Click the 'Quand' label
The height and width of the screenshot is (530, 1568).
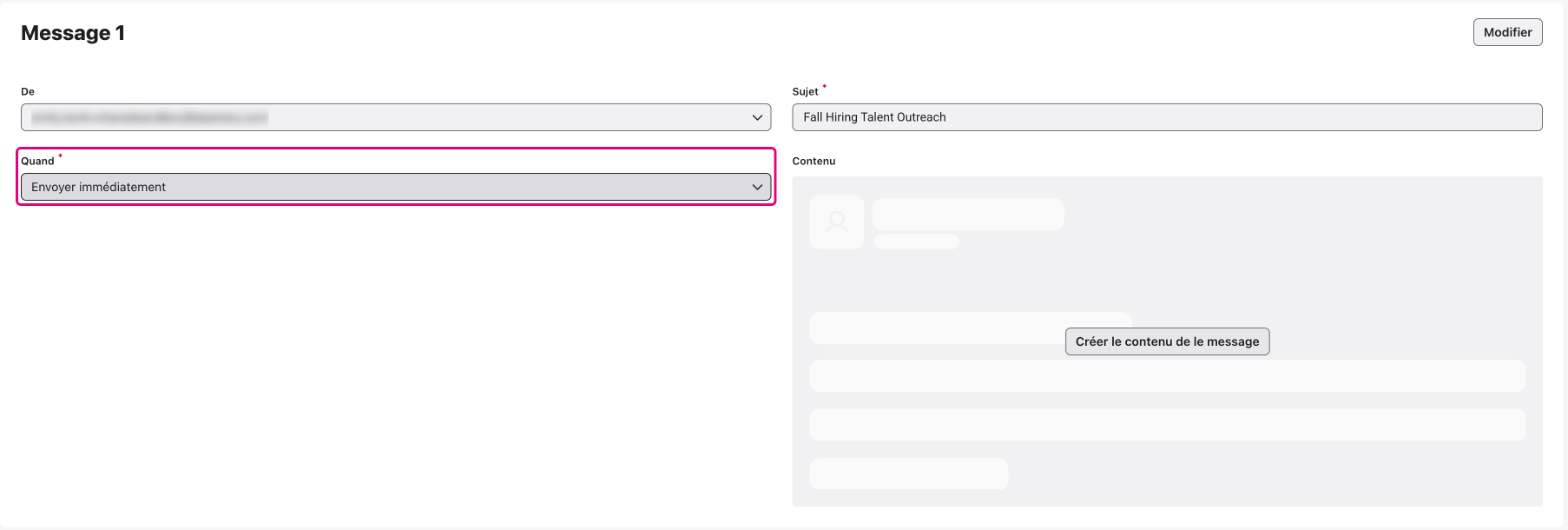[x=38, y=161]
